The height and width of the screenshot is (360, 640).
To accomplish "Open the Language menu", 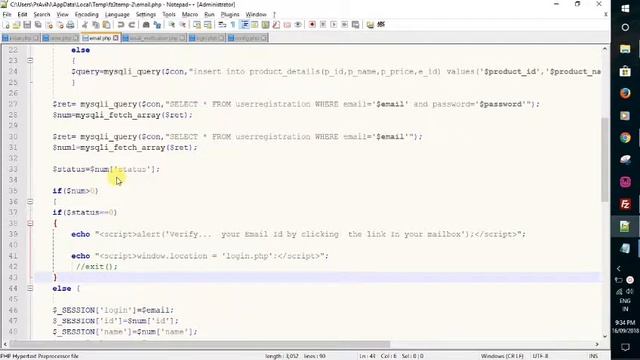I will tap(117, 14).
